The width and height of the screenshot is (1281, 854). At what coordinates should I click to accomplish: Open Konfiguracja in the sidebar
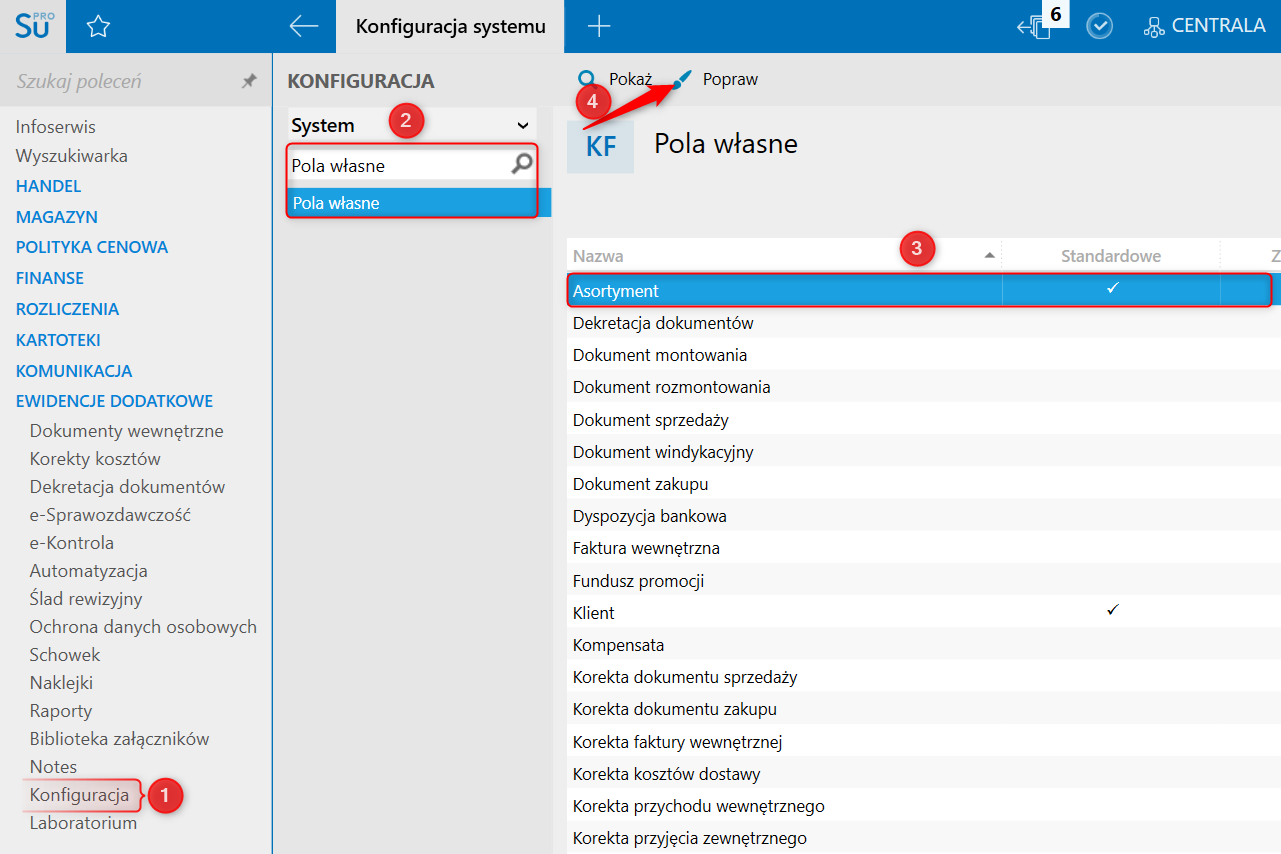pos(80,796)
